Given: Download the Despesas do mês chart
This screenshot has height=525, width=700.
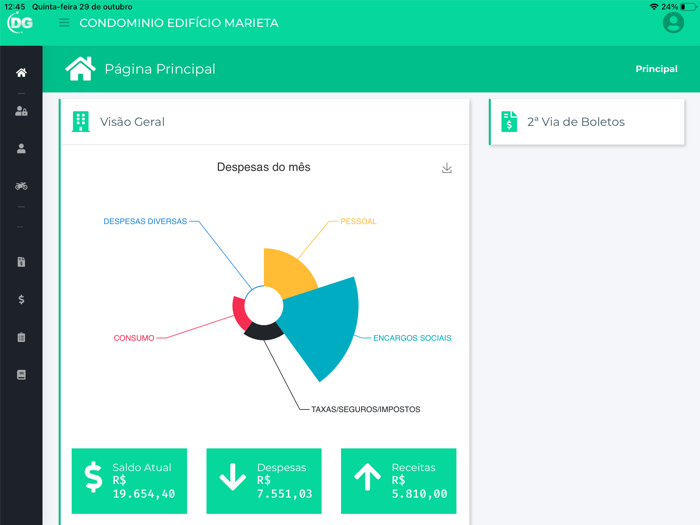Looking at the screenshot, I should [x=446, y=168].
